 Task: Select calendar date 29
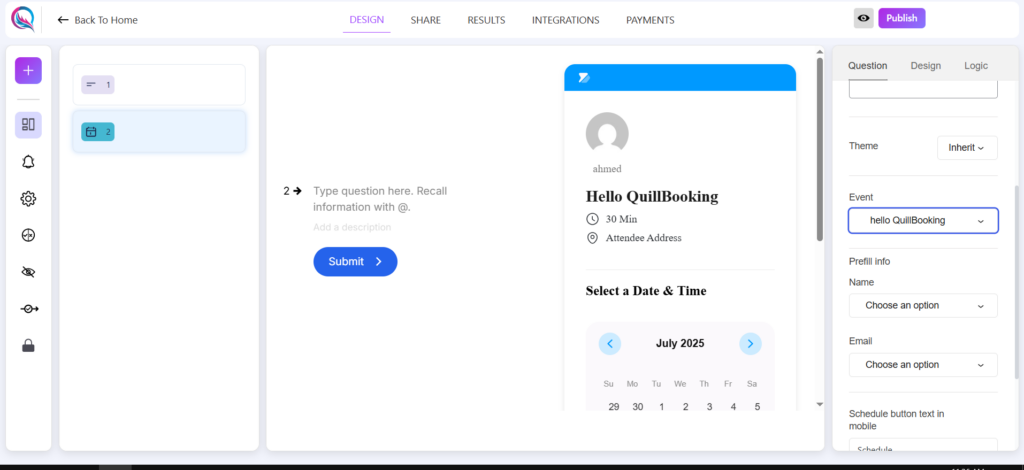[614, 407]
